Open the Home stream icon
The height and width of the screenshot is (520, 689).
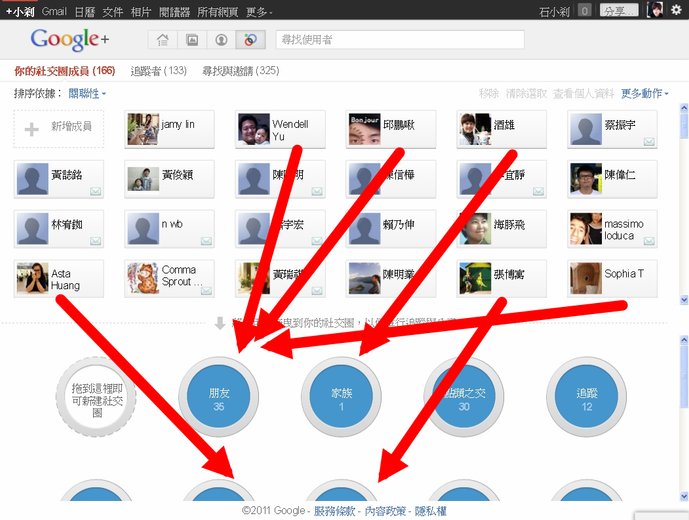click(x=163, y=40)
